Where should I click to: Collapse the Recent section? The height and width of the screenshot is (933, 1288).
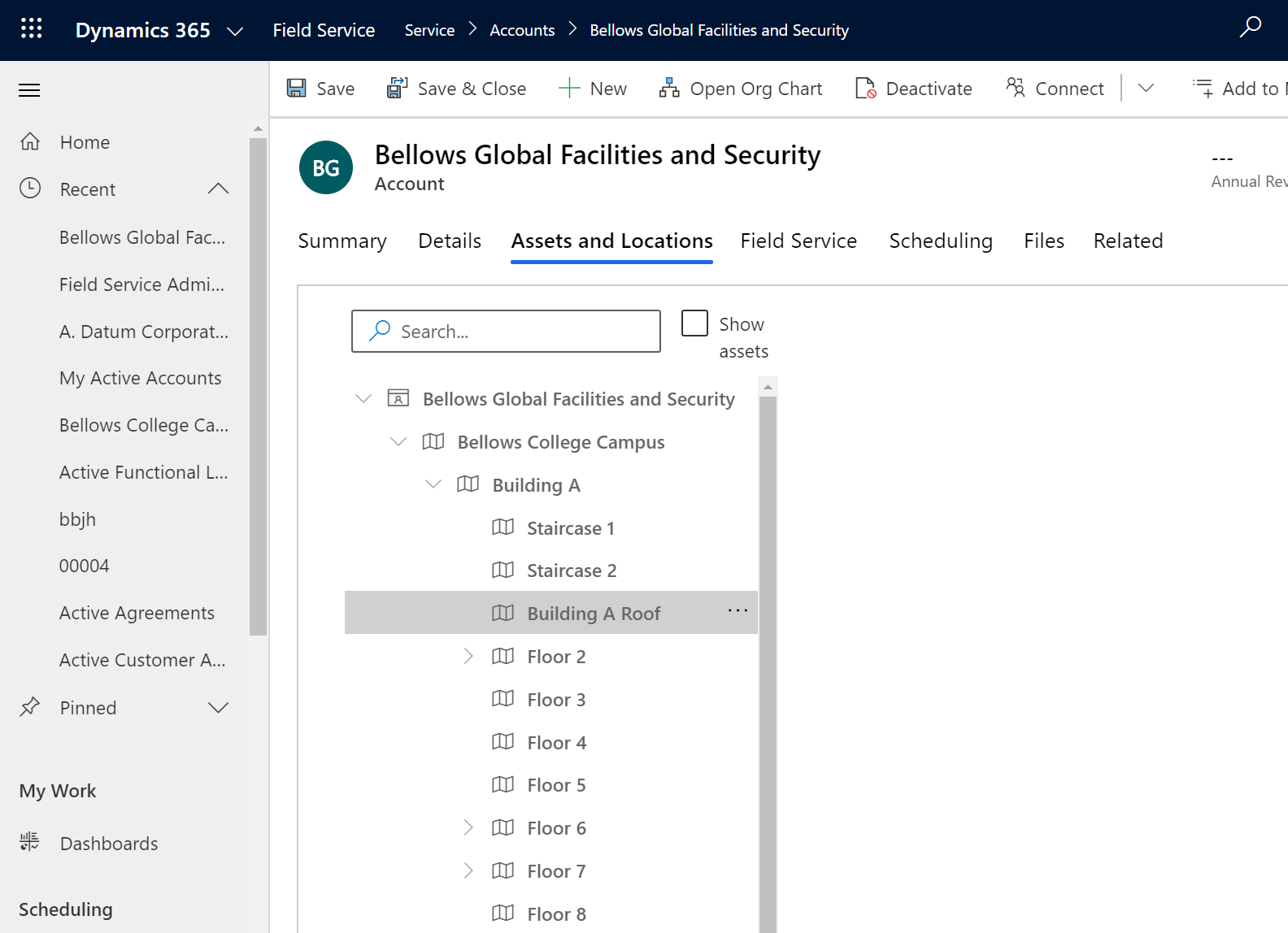[218, 189]
